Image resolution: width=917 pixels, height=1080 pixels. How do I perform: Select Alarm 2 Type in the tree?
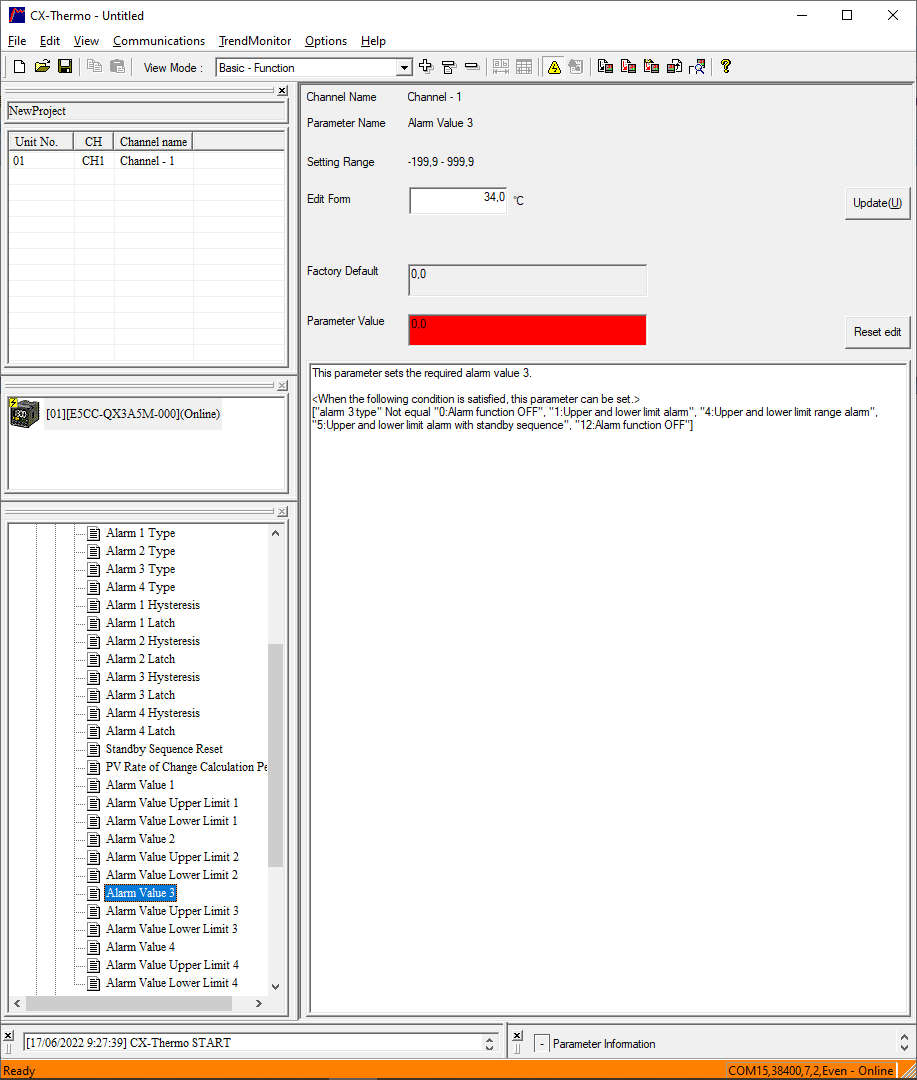[x=141, y=551]
